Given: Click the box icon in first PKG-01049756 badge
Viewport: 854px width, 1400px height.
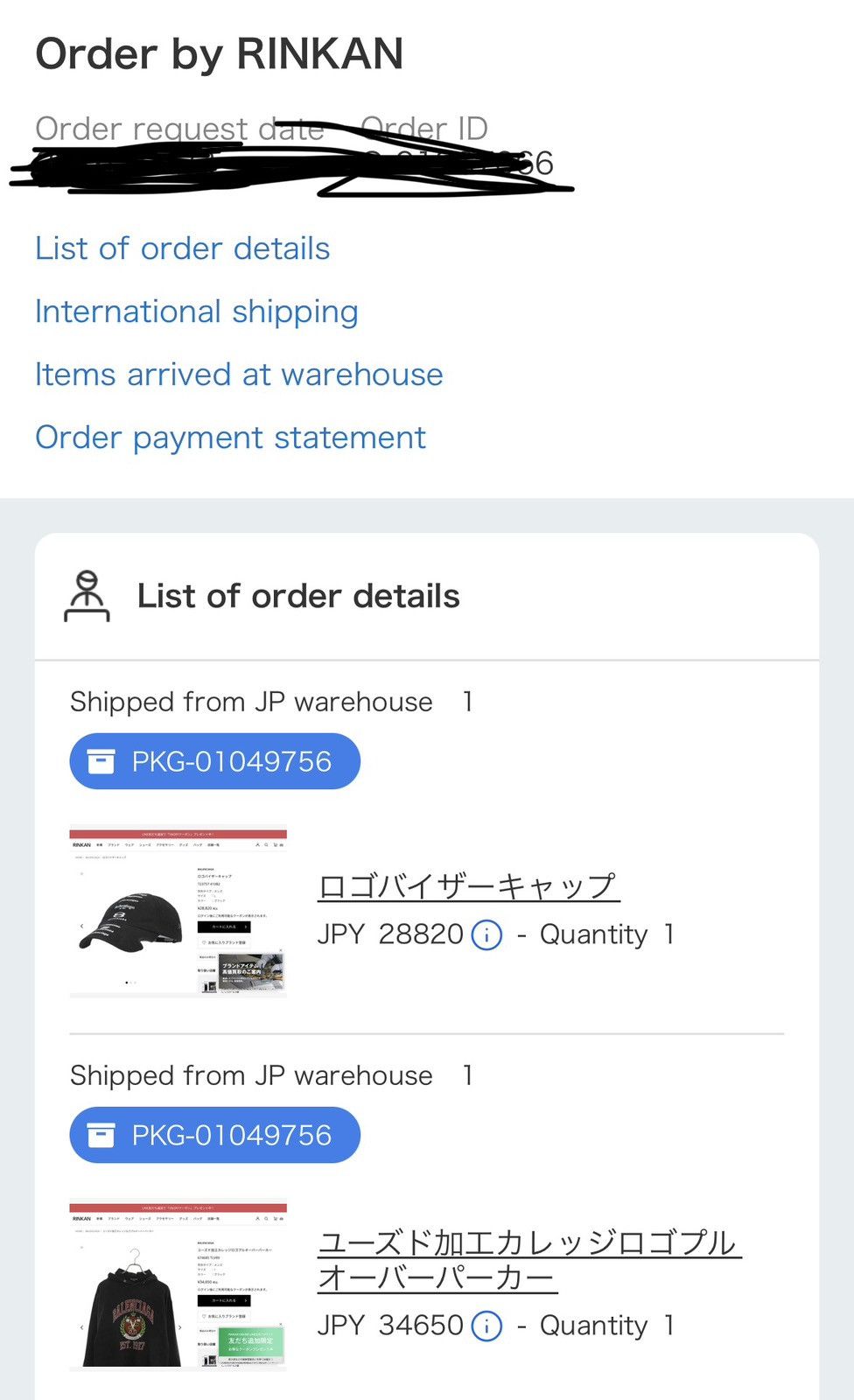Looking at the screenshot, I should pyautogui.click(x=101, y=761).
